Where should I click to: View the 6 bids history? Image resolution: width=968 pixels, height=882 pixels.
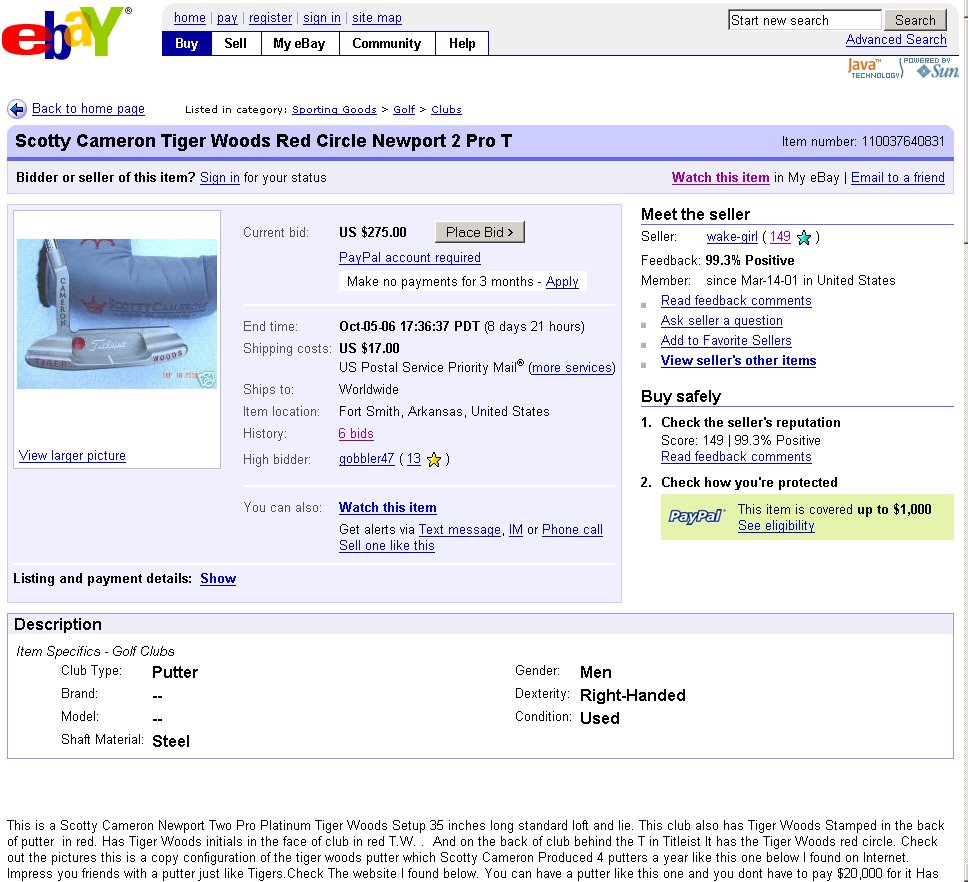coord(356,433)
